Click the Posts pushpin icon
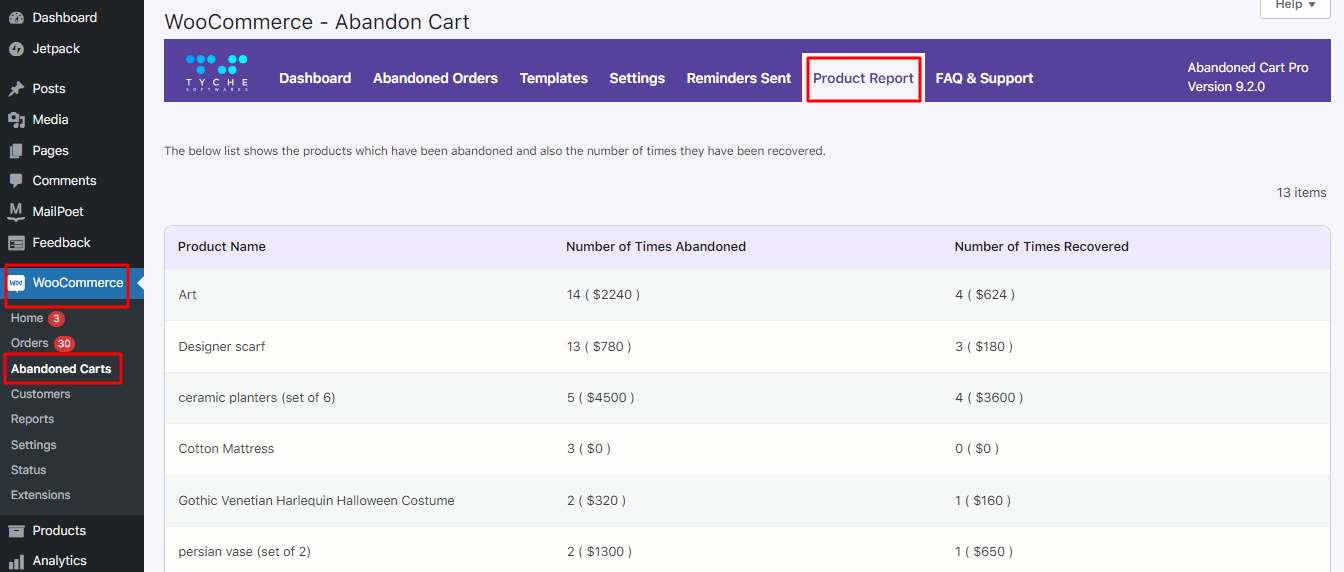This screenshot has height=572, width=1344. (16, 89)
